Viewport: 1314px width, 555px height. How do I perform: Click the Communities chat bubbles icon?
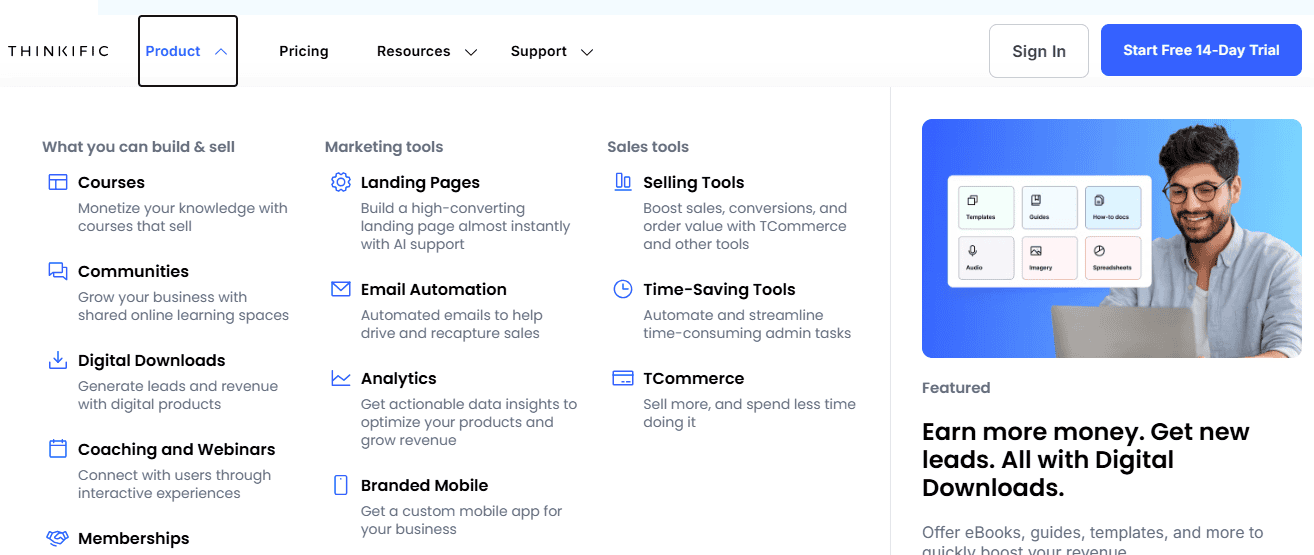58,271
